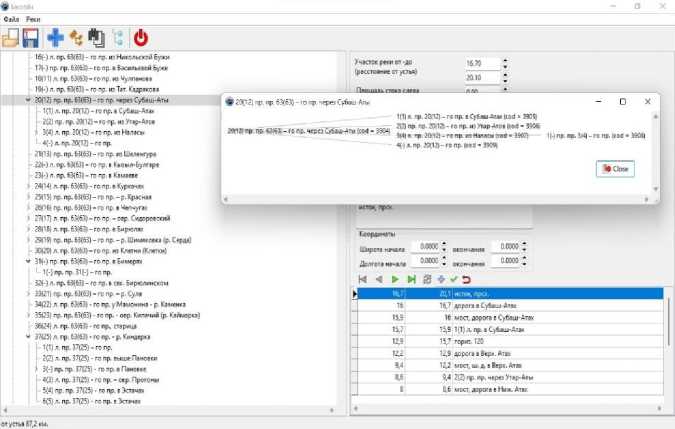Increase the Широта окончания value
The height and width of the screenshot is (429, 675).
tap(524, 244)
